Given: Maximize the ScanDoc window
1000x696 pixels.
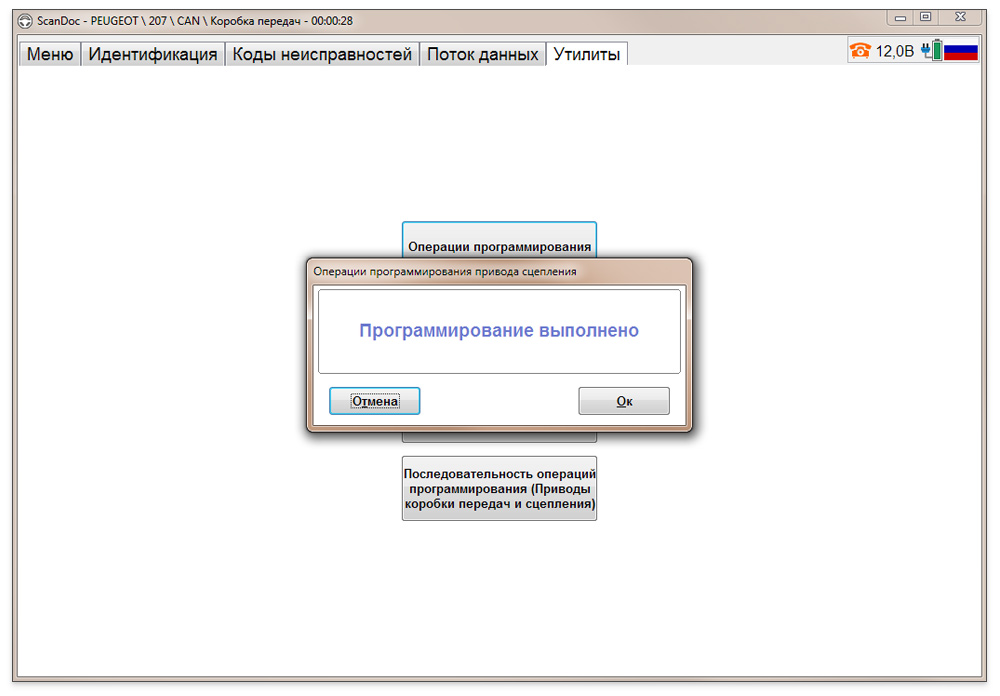Looking at the screenshot, I should point(925,17).
